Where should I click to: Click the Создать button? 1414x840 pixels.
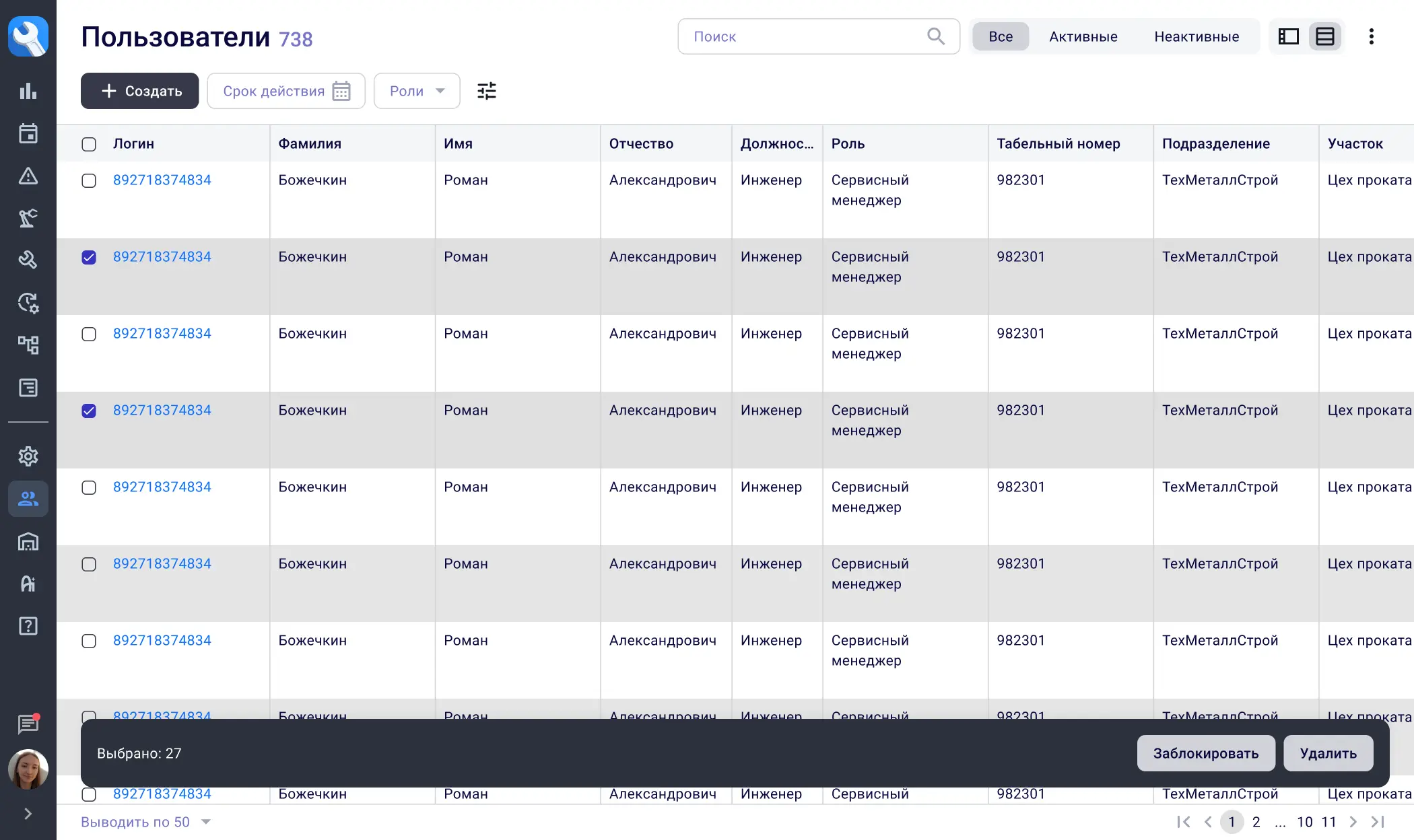140,91
